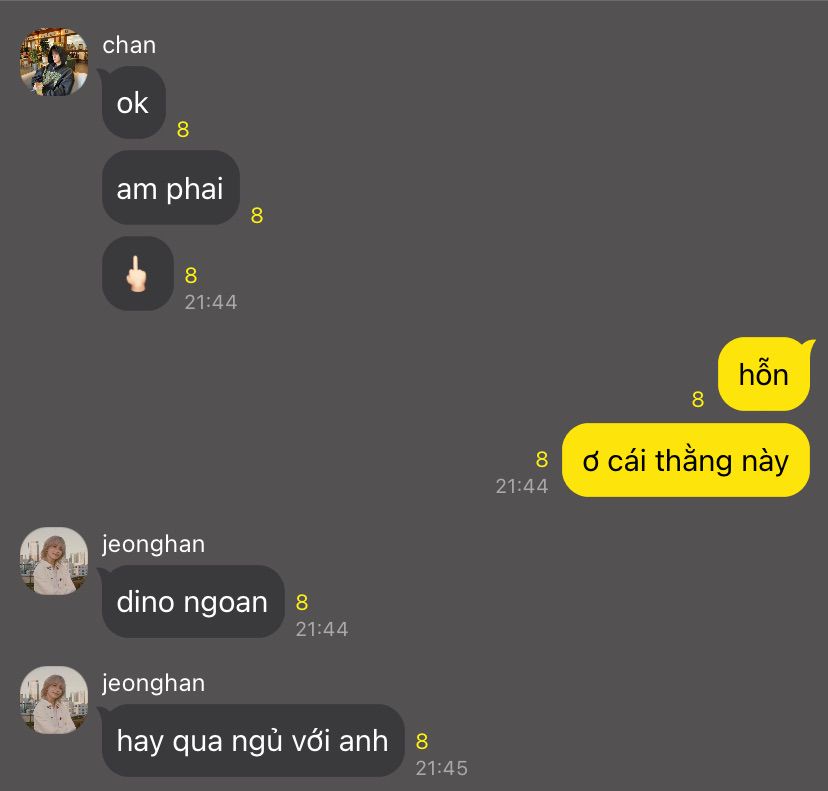Tap the middle finger emoji message
This screenshot has height=791, width=828.
click(x=137, y=273)
